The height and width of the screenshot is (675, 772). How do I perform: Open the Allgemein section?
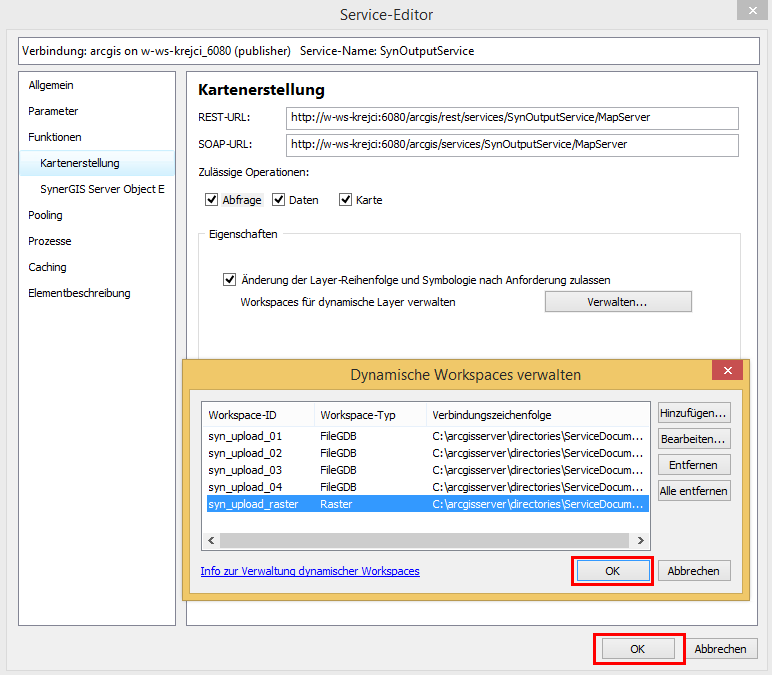(x=51, y=85)
